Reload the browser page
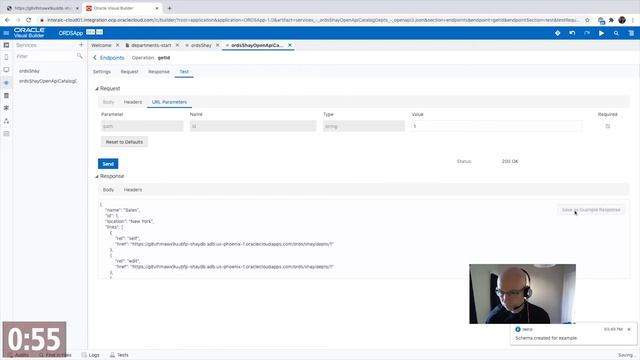 point(28,20)
